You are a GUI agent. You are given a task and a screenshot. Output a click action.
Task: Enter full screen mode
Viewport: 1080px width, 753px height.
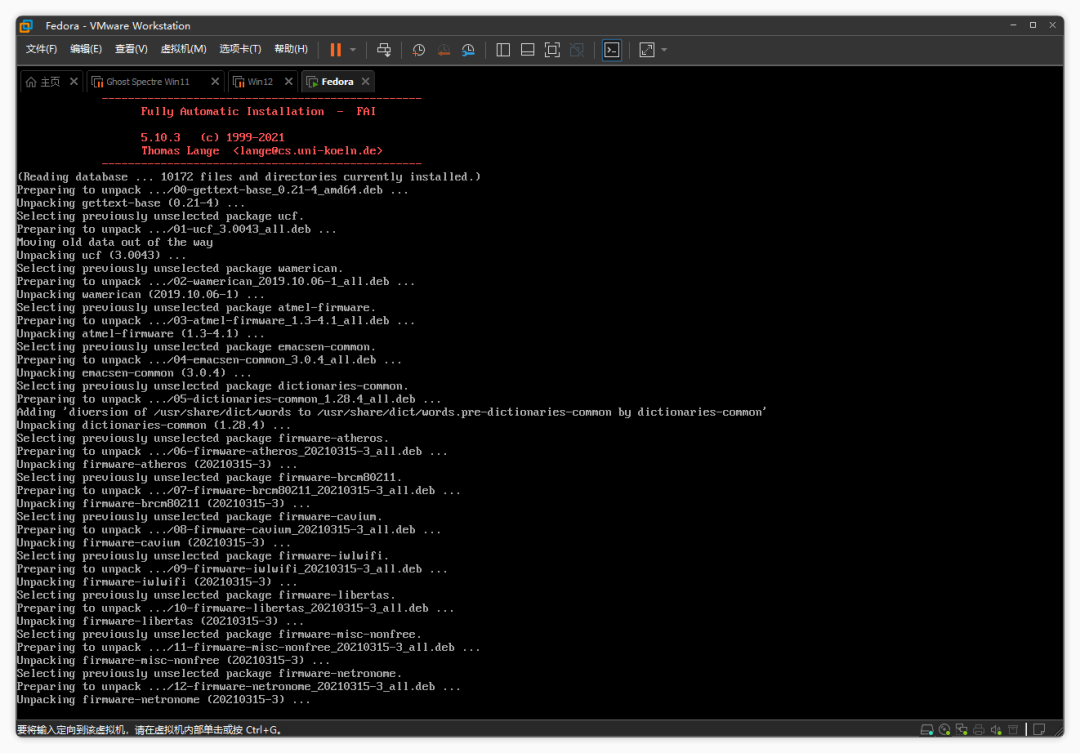point(552,49)
